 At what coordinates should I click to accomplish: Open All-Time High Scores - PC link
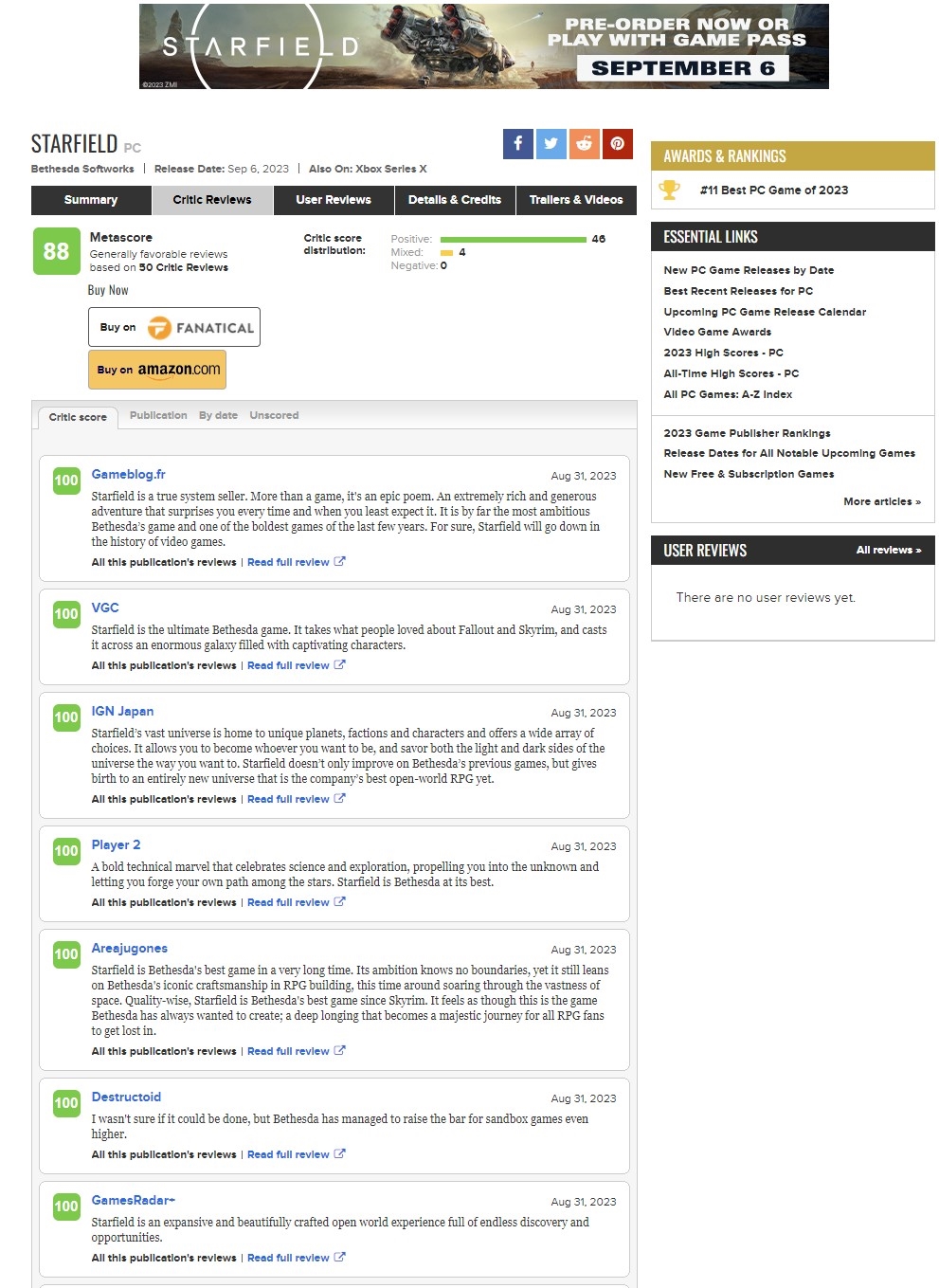[x=731, y=373]
